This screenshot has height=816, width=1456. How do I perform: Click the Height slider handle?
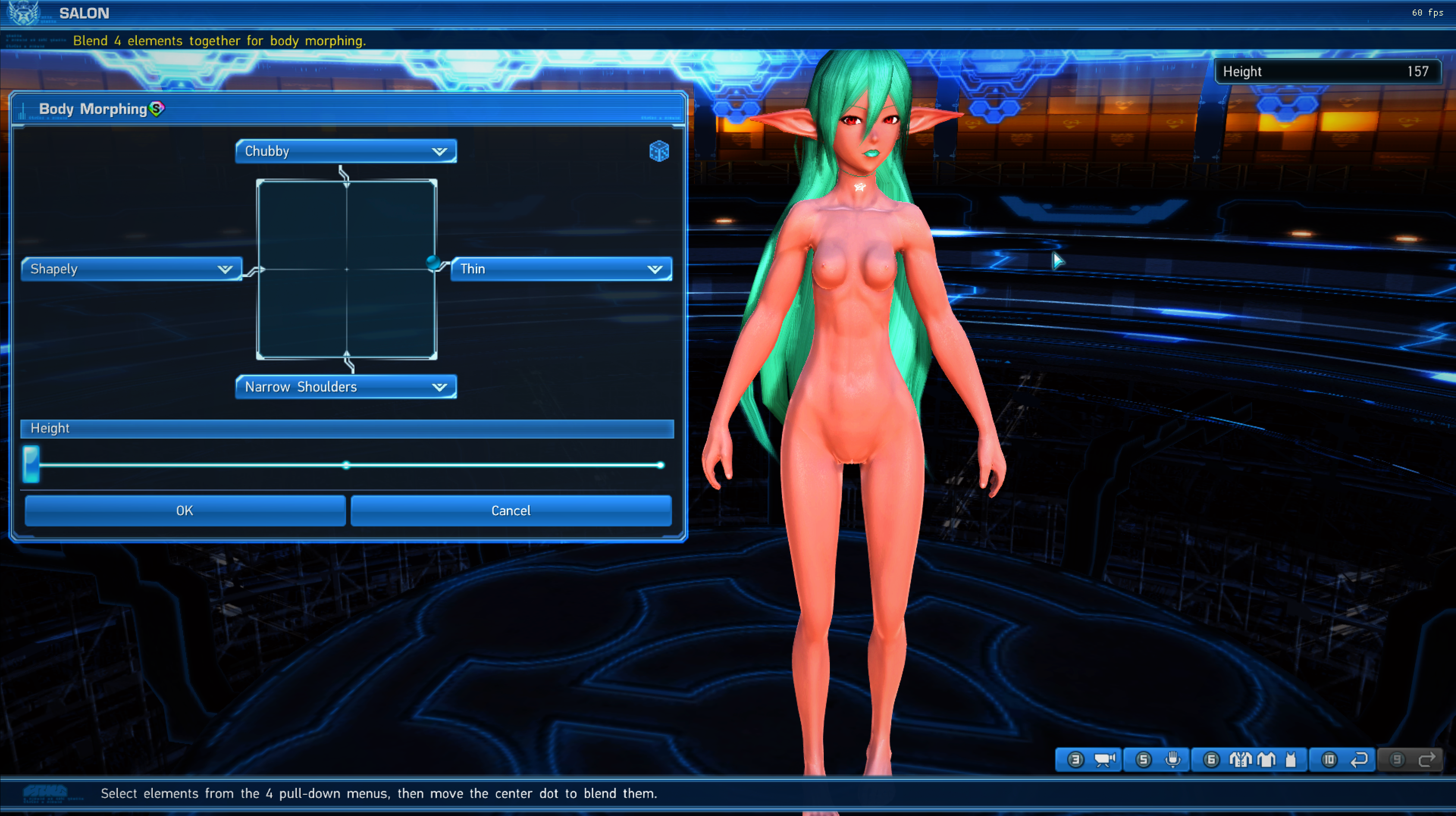31,464
